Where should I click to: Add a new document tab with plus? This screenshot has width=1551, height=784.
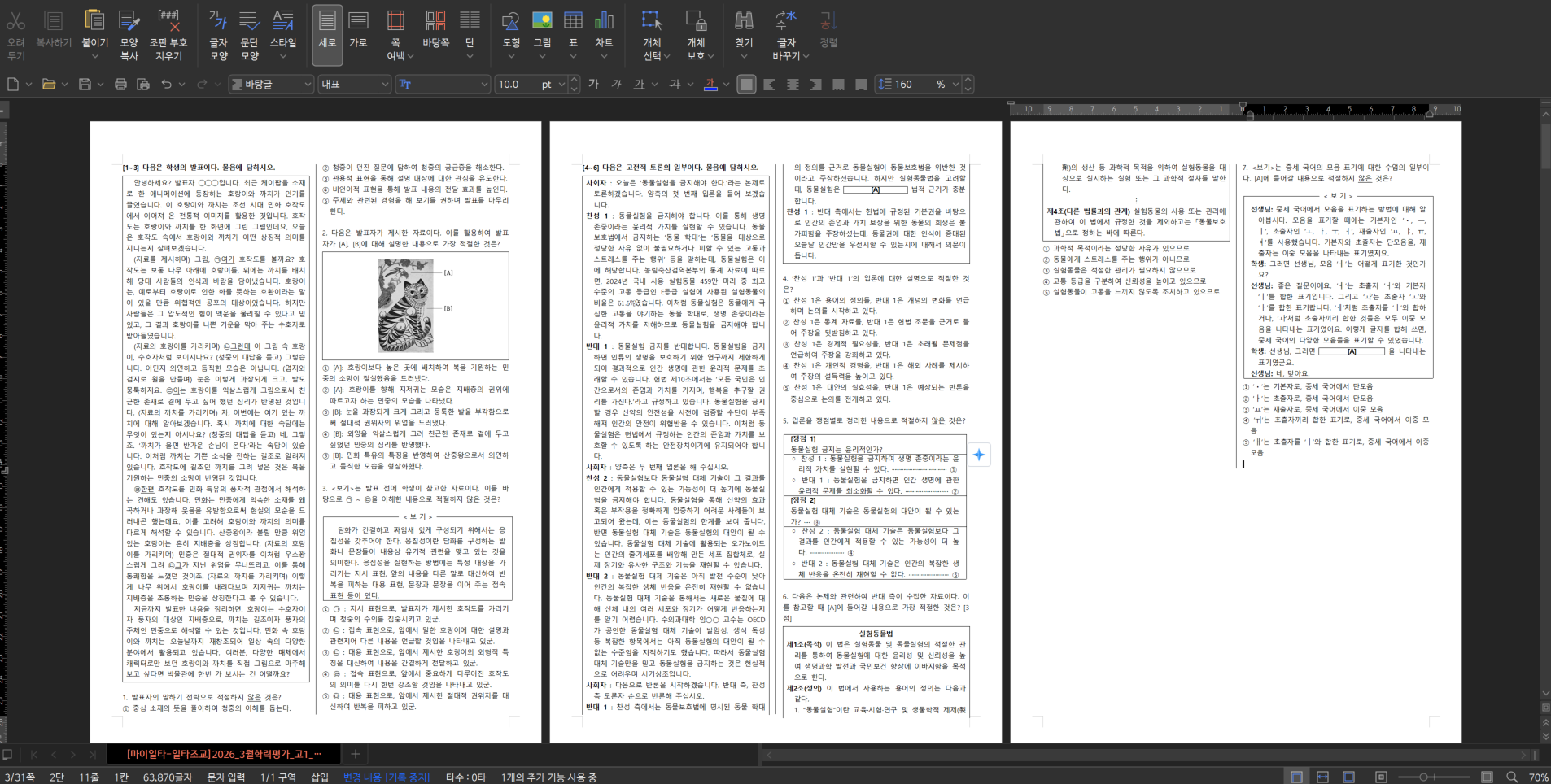[x=355, y=754]
